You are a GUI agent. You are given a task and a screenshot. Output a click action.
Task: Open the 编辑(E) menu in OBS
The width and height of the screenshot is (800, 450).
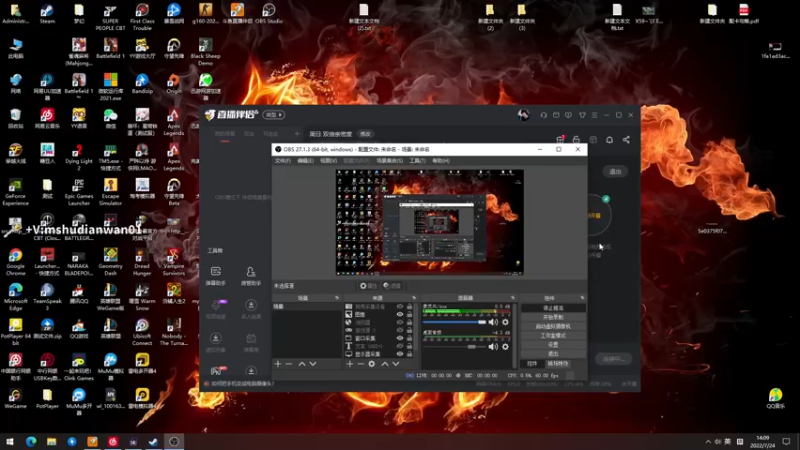coord(305,161)
